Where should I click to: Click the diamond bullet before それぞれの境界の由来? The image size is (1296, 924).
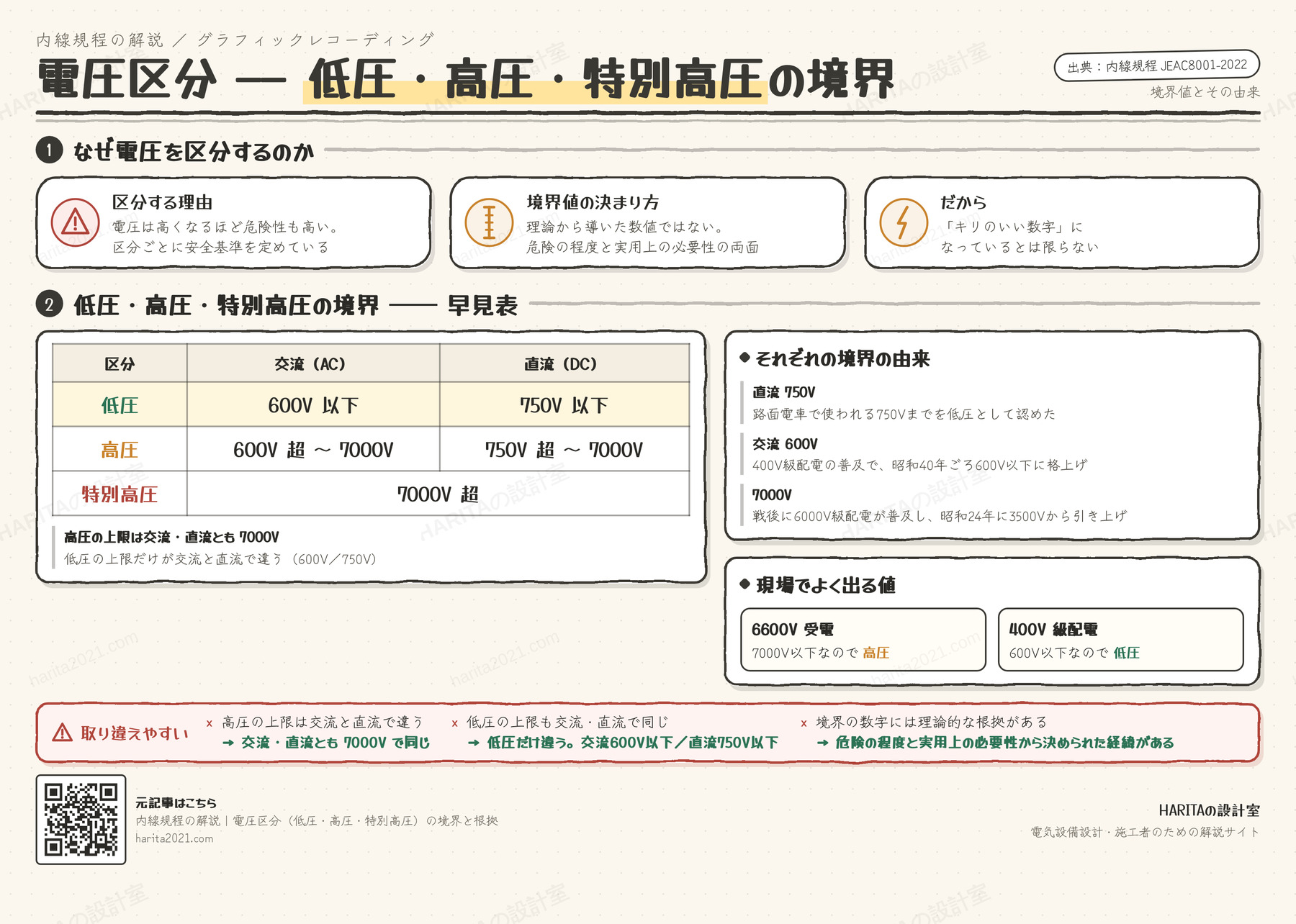tap(745, 357)
